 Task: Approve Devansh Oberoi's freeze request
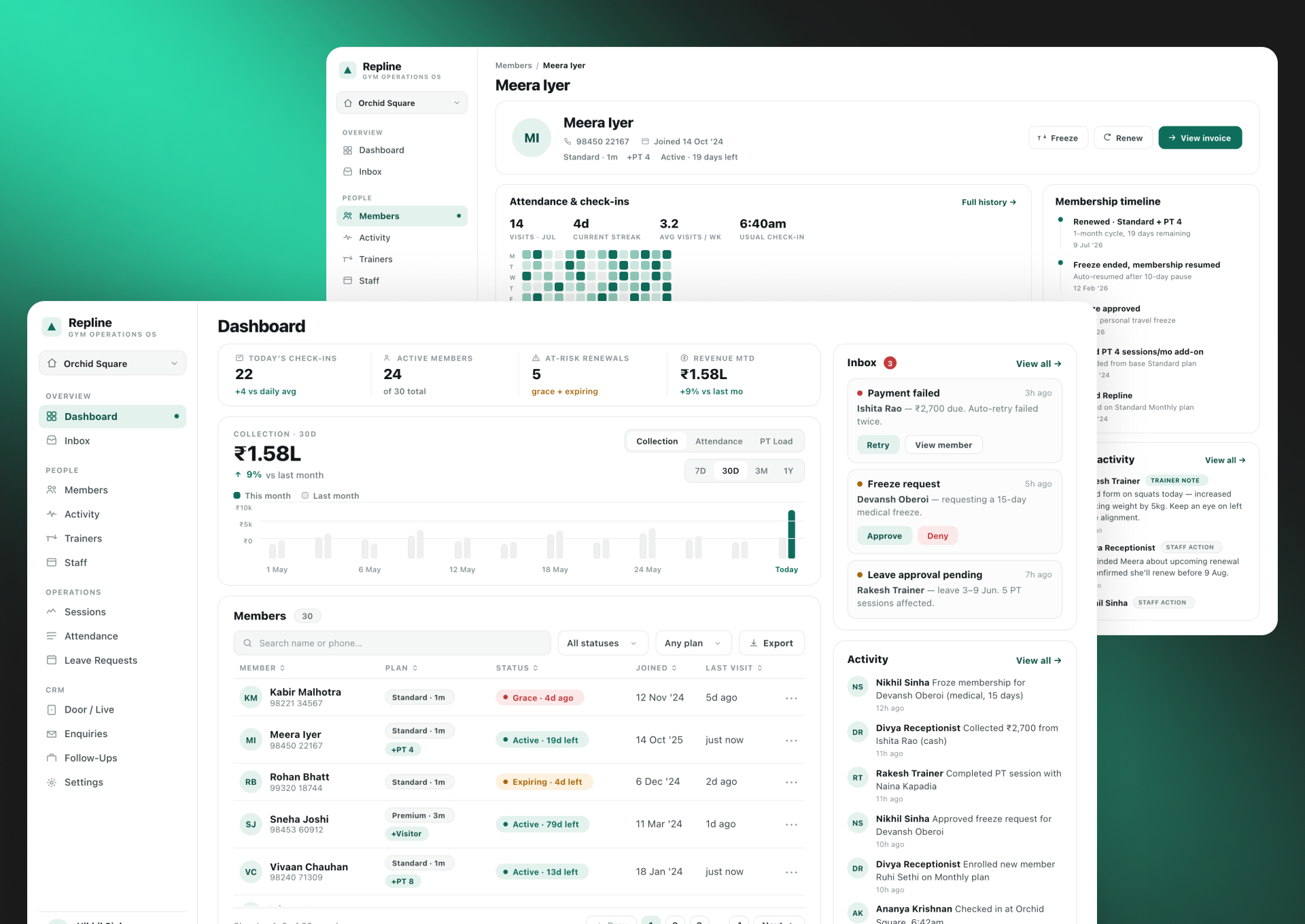(884, 535)
